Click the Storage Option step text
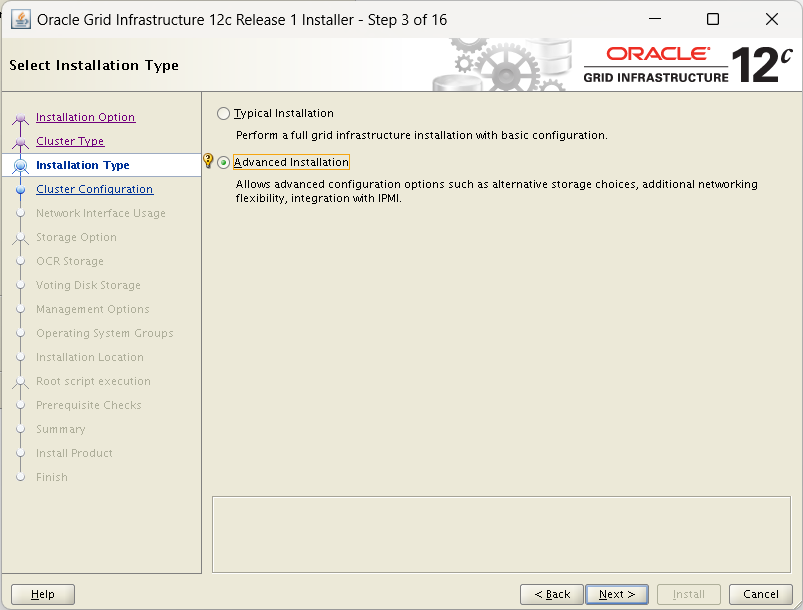 pos(76,237)
